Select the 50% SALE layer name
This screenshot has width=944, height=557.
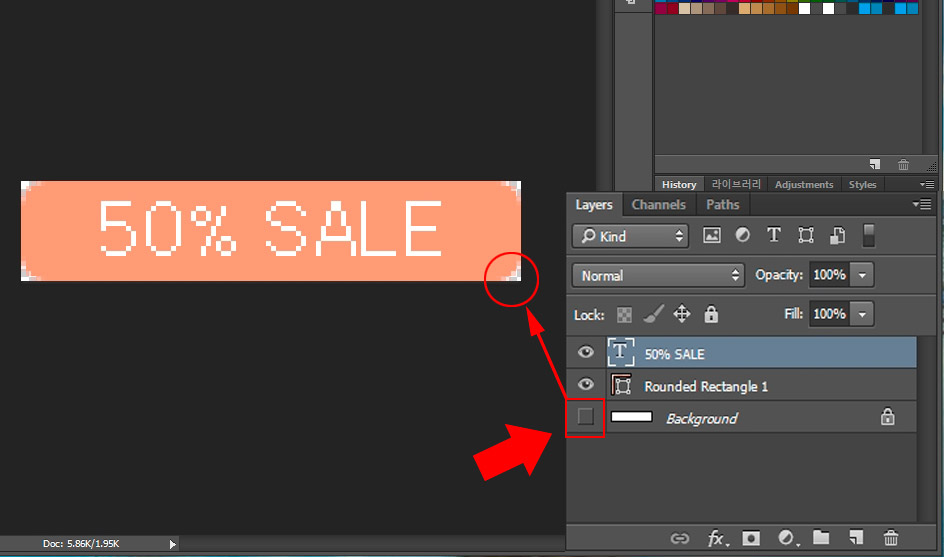pyautogui.click(x=674, y=354)
